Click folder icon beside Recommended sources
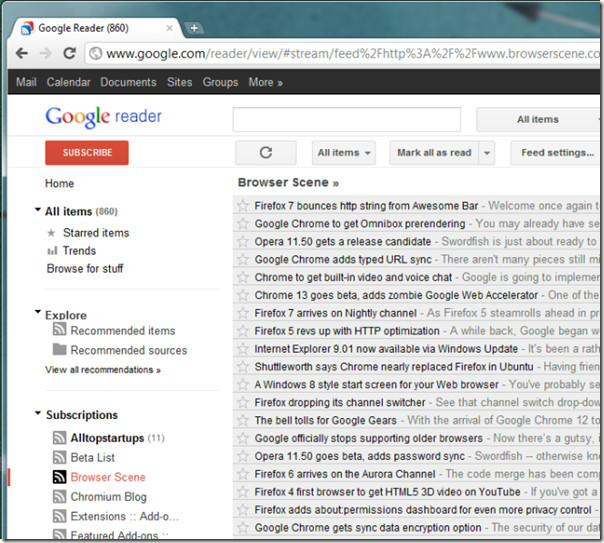This screenshot has width=604, height=543. tap(59, 349)
